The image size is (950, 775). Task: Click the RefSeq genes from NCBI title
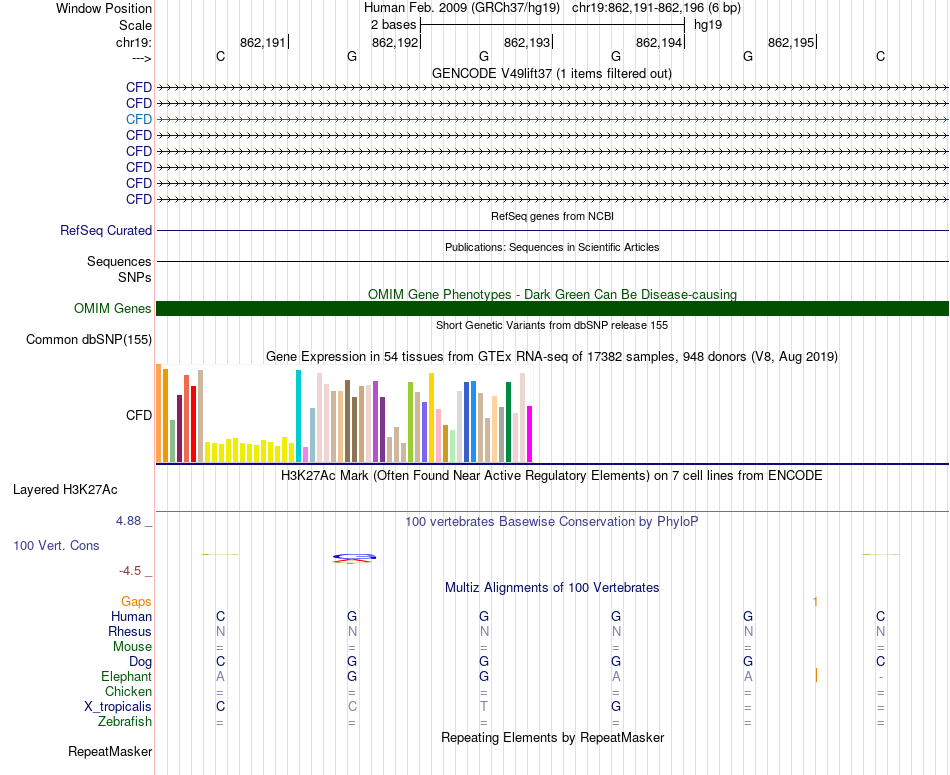point(553,216)
